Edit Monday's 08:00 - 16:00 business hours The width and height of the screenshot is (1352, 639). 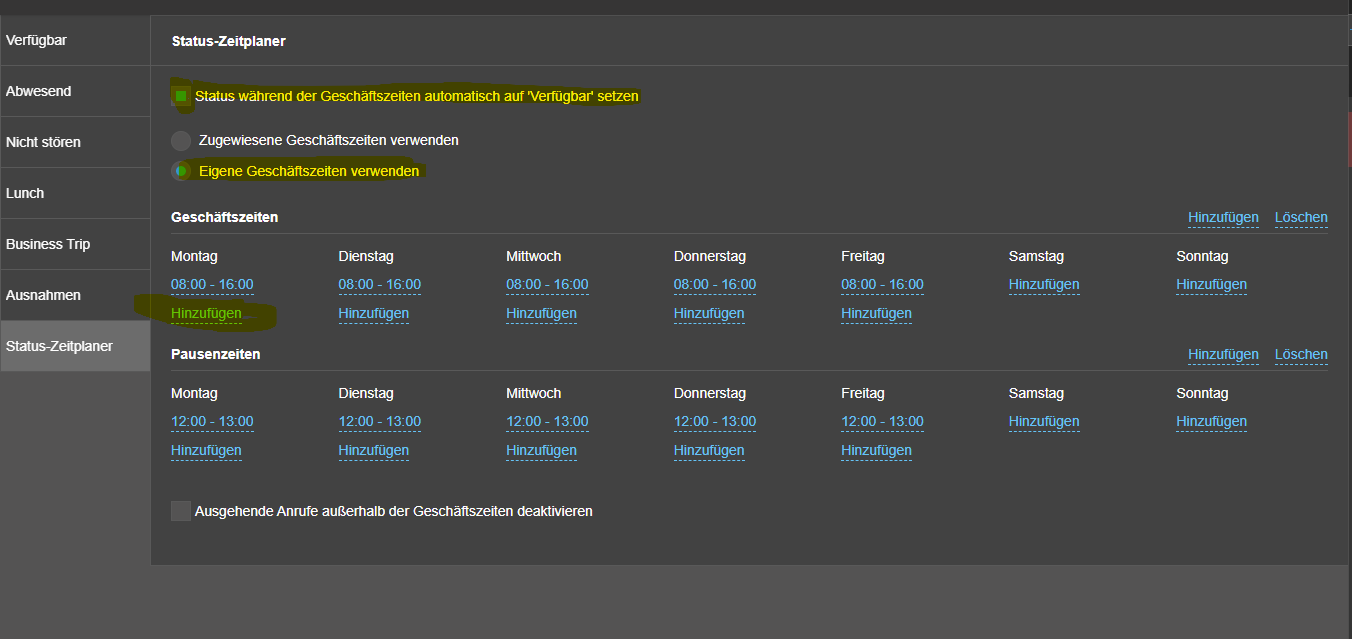tap(212, 284)
